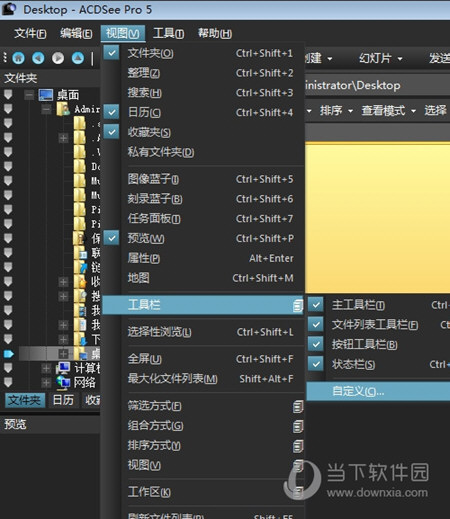Click the 网络 network globe icon
Viewport: 450px width, 519px height.
click(x=63, y=382)
